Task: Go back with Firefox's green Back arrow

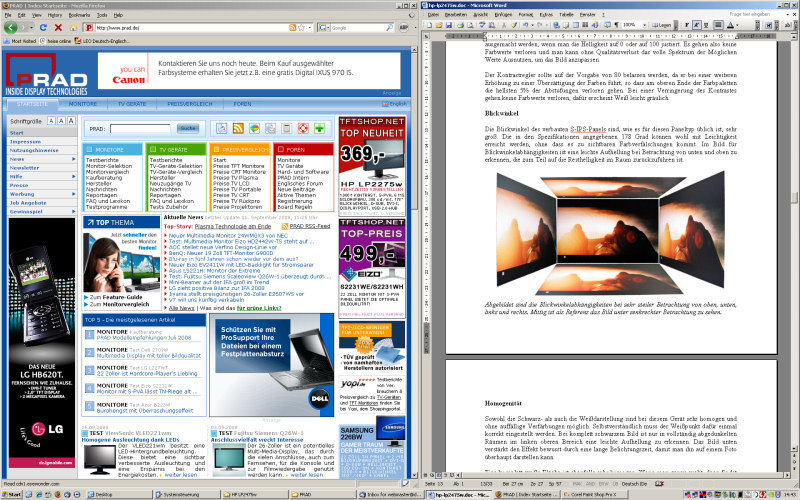Action: tap(11, 28)
